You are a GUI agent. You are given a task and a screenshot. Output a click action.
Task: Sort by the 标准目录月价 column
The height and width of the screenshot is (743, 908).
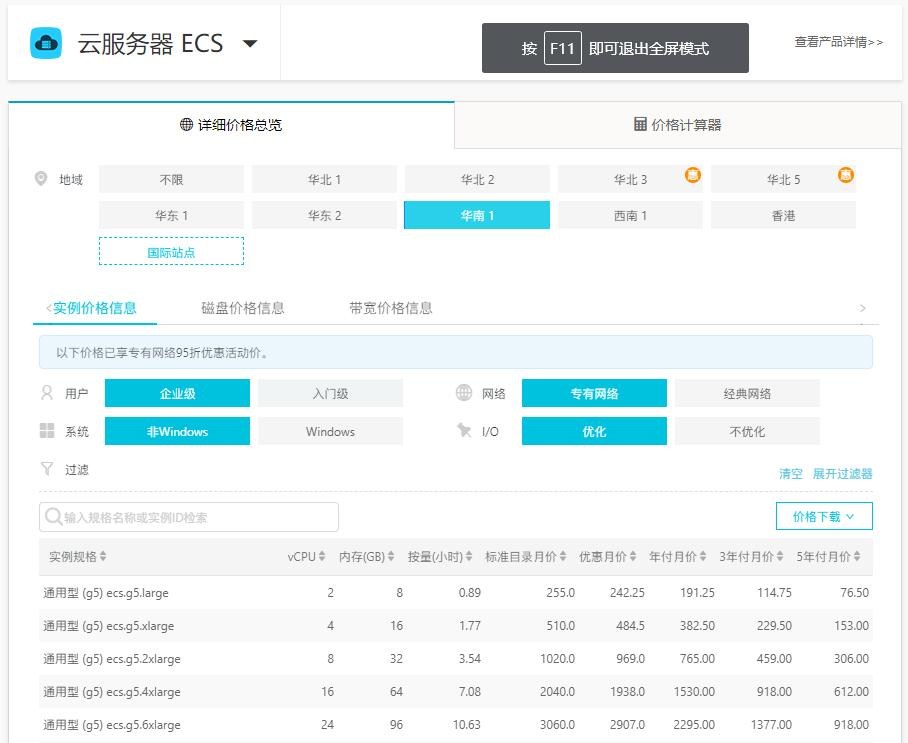526,557
